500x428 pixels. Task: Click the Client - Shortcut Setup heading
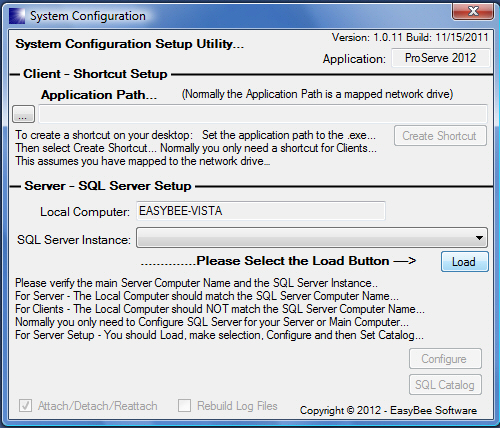(x=95, y=74)
